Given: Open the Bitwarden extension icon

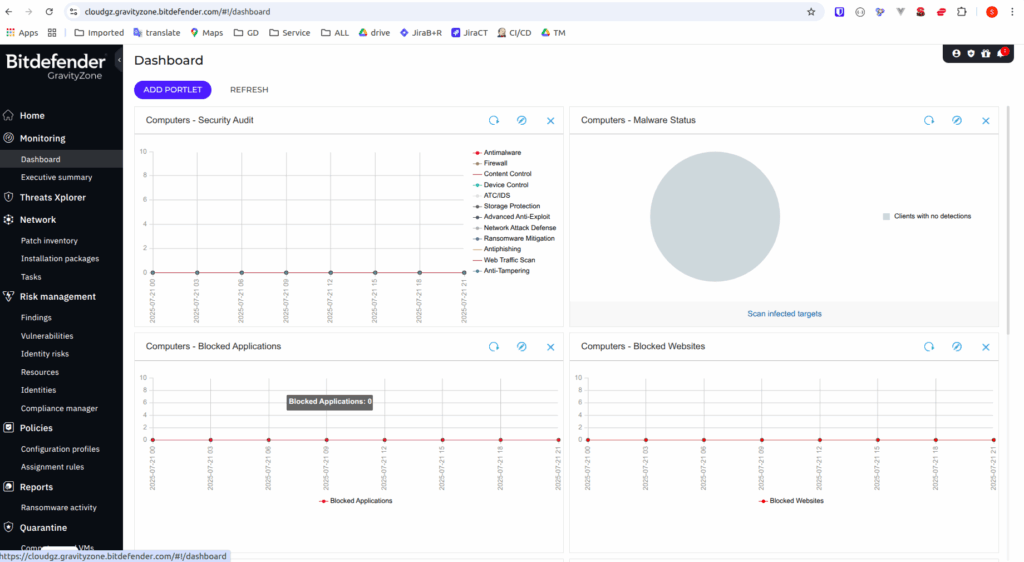Looking at the screenshot, I should [840, 12].
